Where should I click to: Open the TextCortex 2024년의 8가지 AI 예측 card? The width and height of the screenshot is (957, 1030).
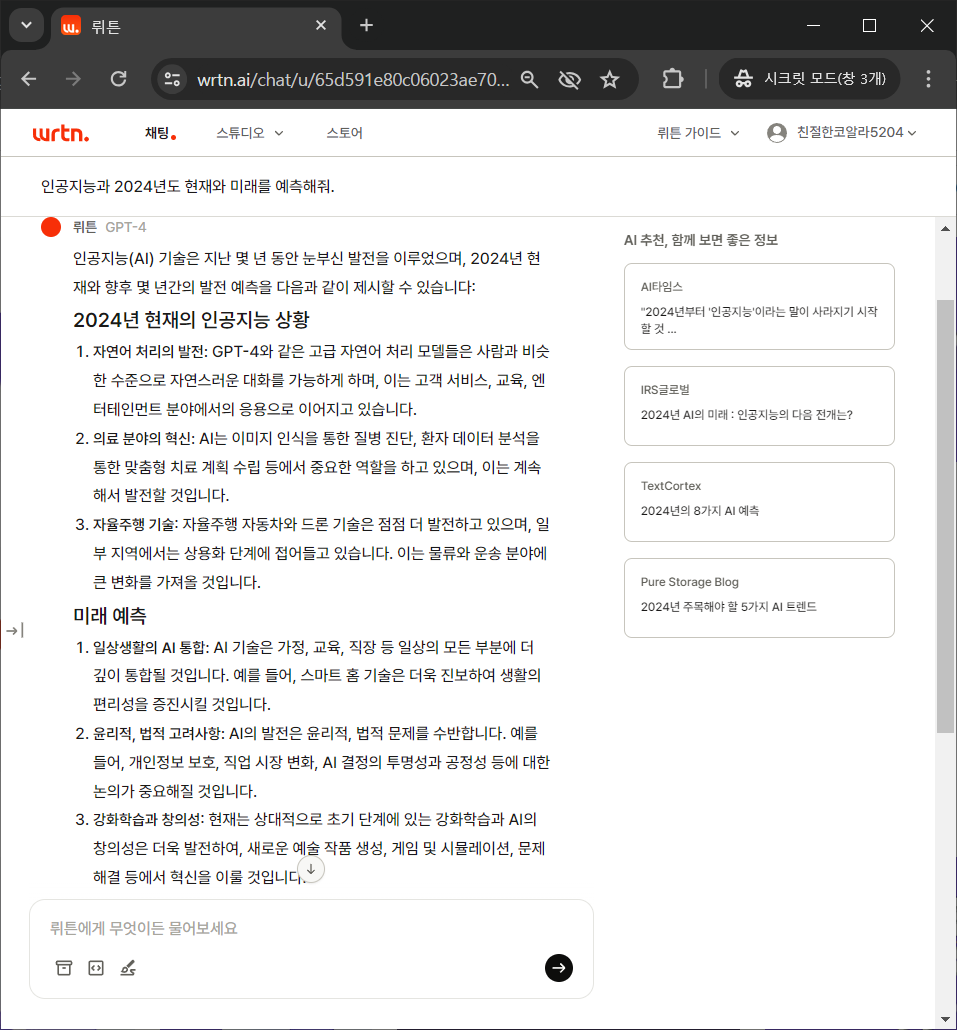[x=759, y=502]
